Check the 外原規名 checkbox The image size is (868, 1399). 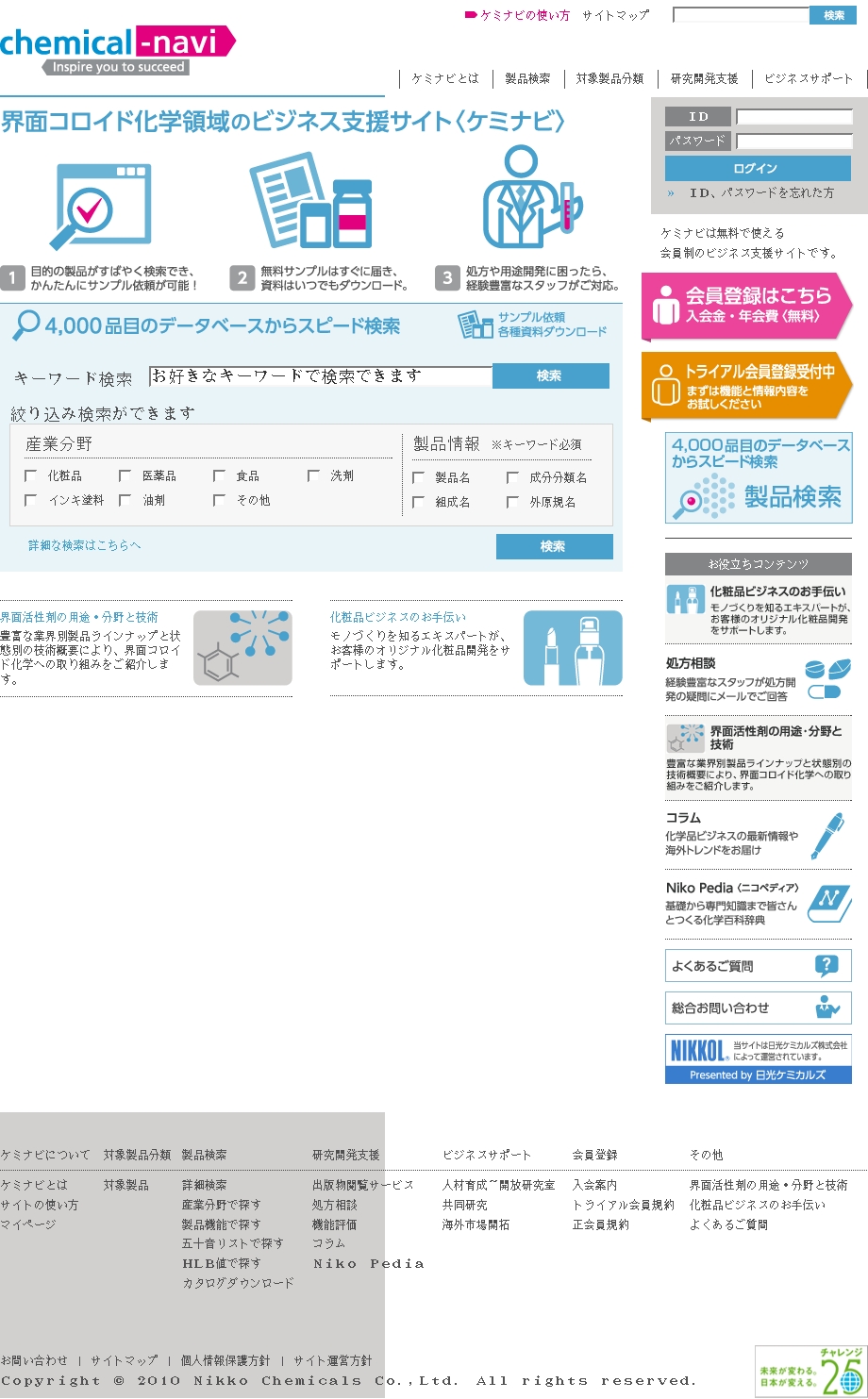pos(513,502)
